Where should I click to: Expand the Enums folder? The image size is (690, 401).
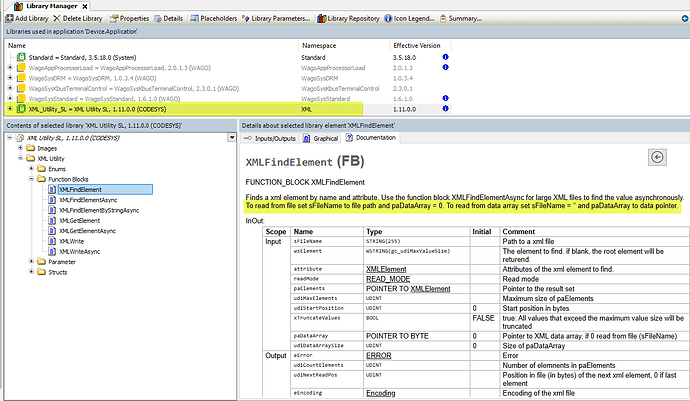click(31, 169)
